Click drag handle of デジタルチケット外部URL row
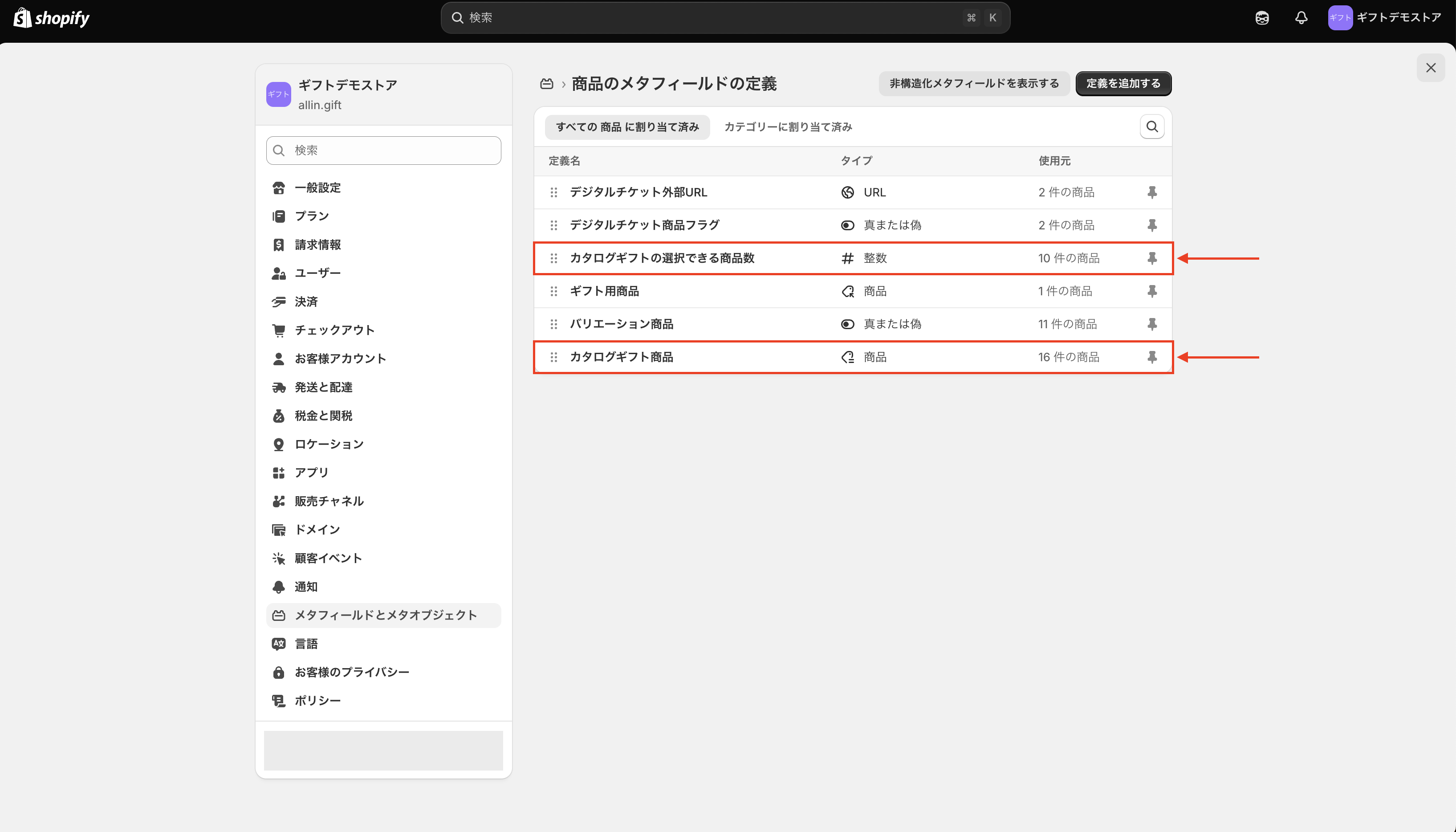1456x832 pixels. [553, 192]
